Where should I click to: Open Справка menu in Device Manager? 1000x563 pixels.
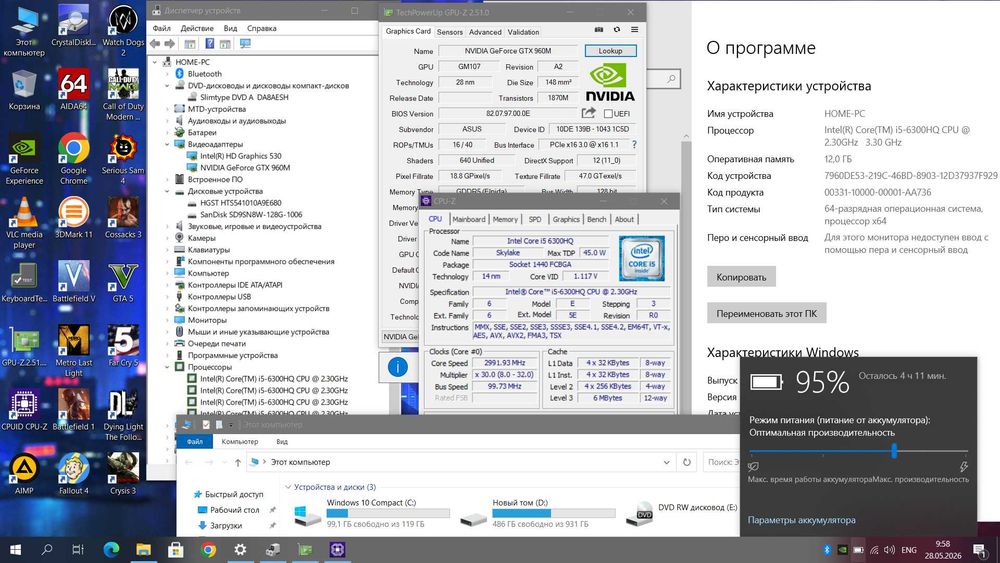(261, 28)
